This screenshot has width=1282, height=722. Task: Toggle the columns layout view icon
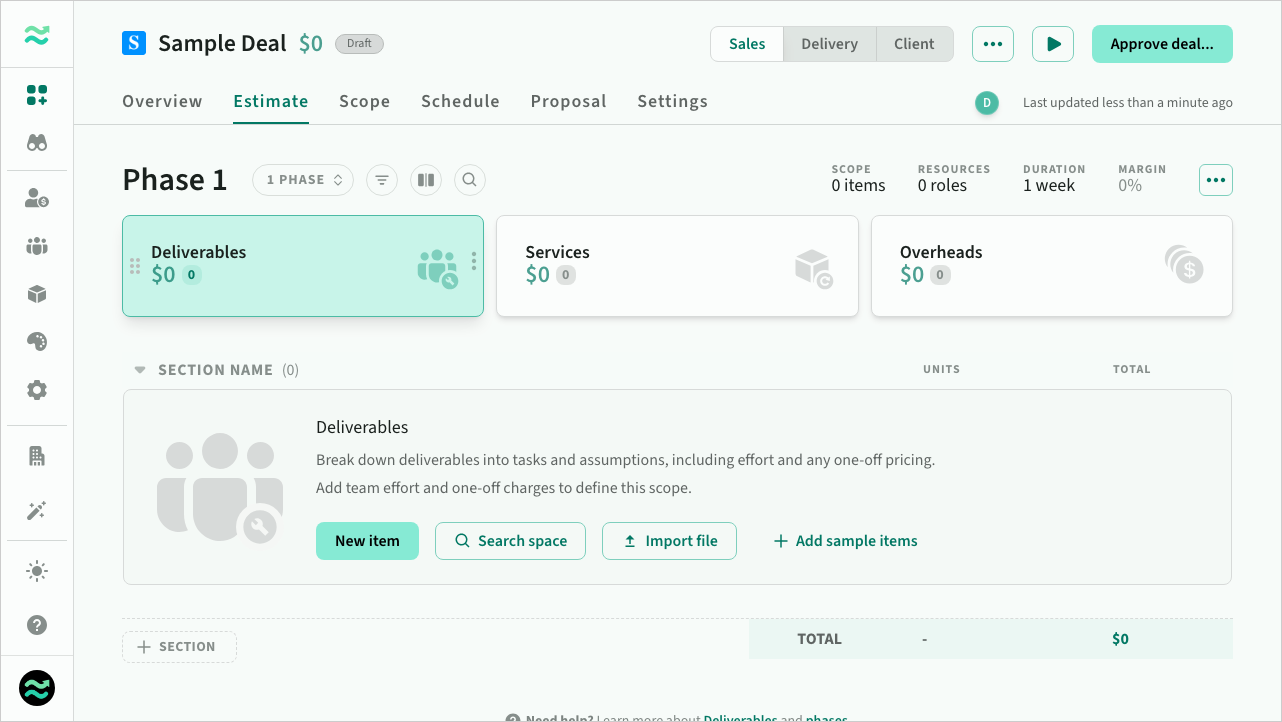426,180
